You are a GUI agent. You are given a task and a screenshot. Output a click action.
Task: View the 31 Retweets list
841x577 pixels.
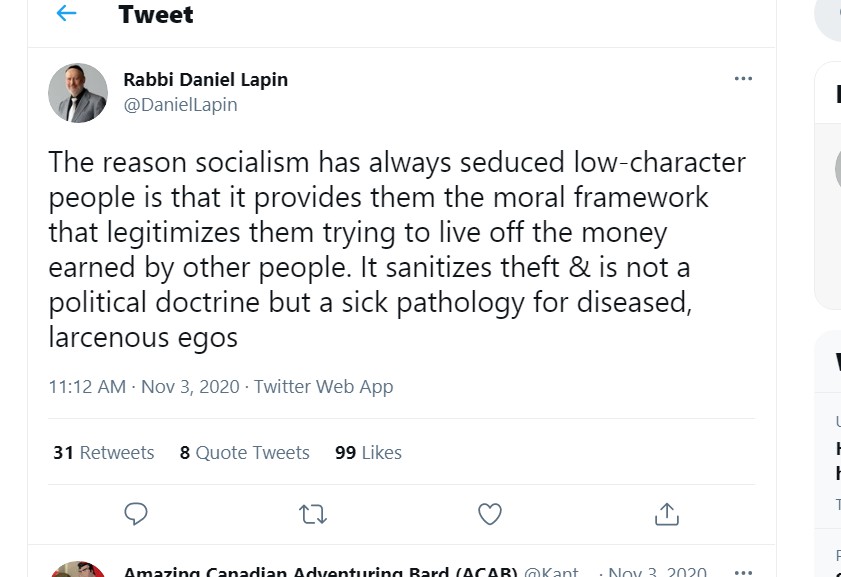(x=104, y=453)
